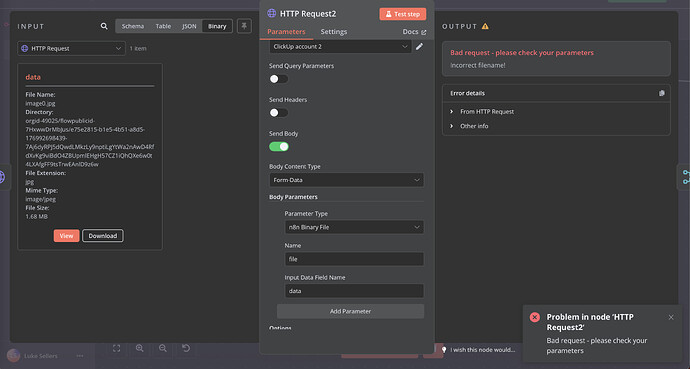The image size is (690, 369).
Task: Click the lightbulb feedback icon
Action: [x=444, y=350]
